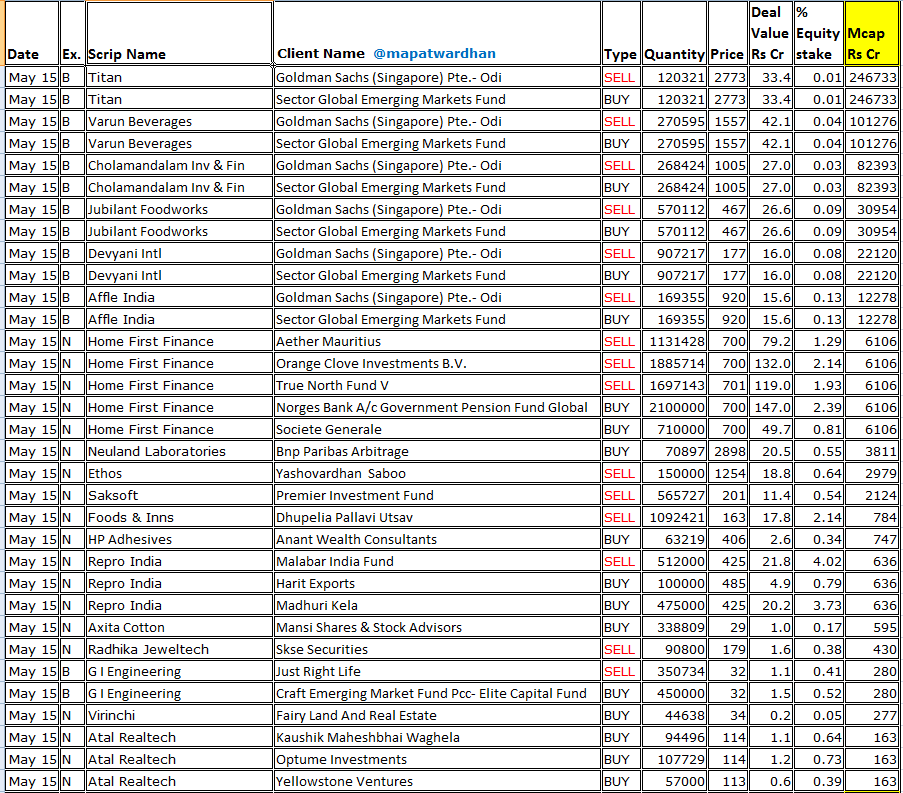The image size is (903, 793).
Task: Select the Virinchi scrip cell
Action: (x=179, y=715)
